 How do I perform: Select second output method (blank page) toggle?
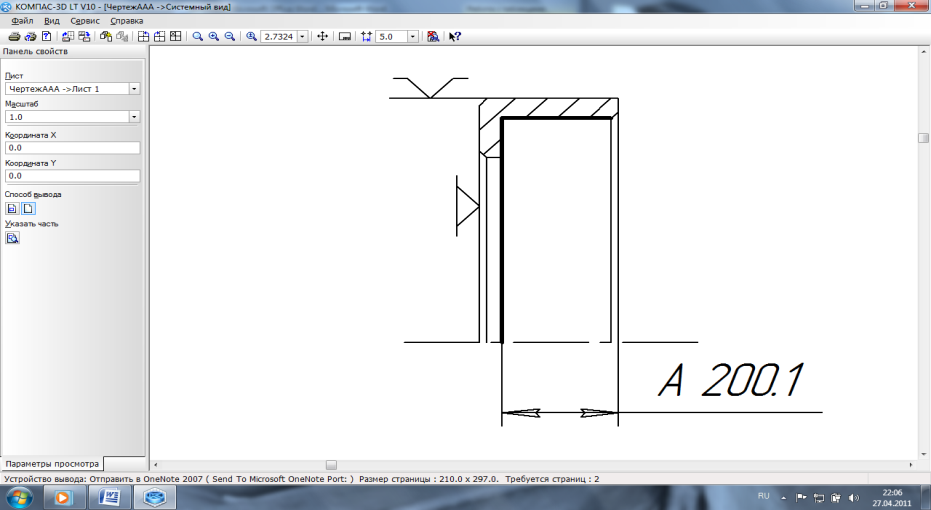tap(28, 208)
